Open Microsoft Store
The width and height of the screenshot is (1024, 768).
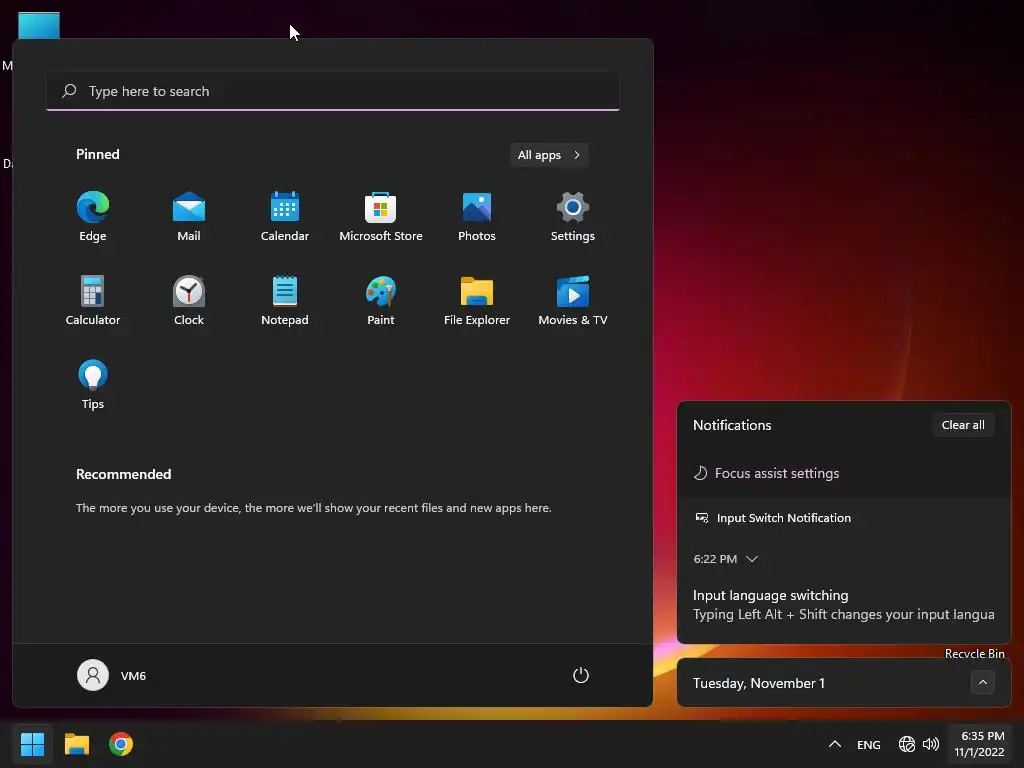click(x=381, y=216)
